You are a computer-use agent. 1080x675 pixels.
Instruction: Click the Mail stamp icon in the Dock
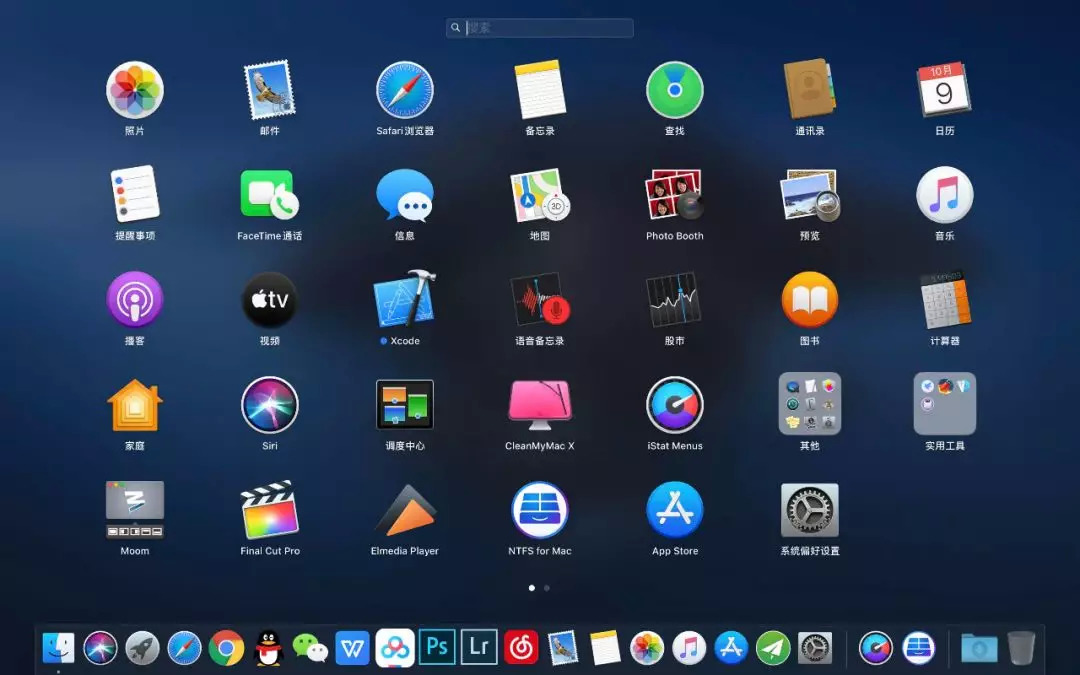(x=563, y=648)
